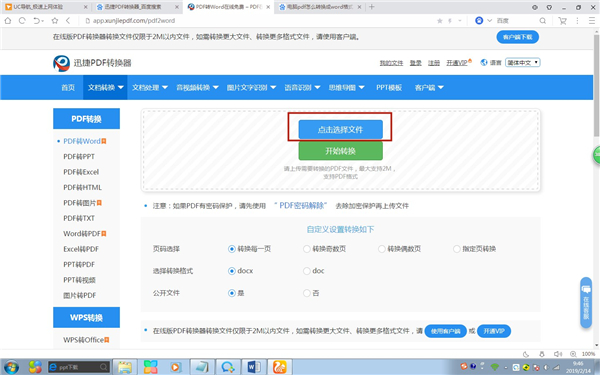Click the page vertical scrollbar thumb

(x=596, y=85)
